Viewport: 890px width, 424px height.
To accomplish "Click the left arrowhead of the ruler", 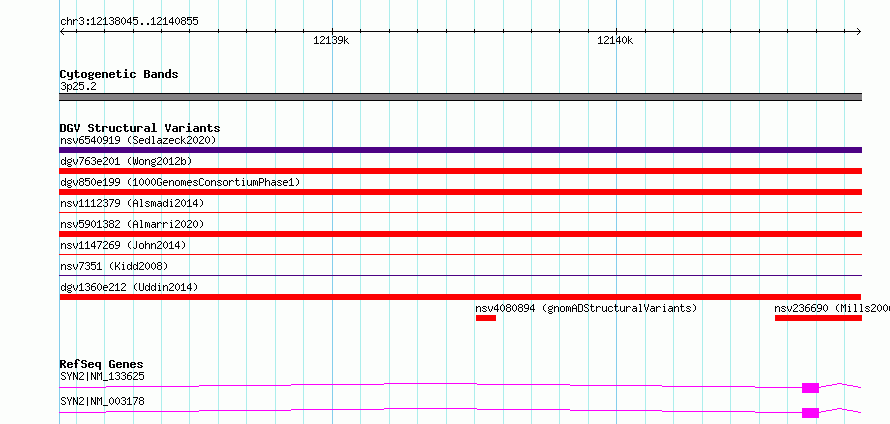I will tap(62, 32).
